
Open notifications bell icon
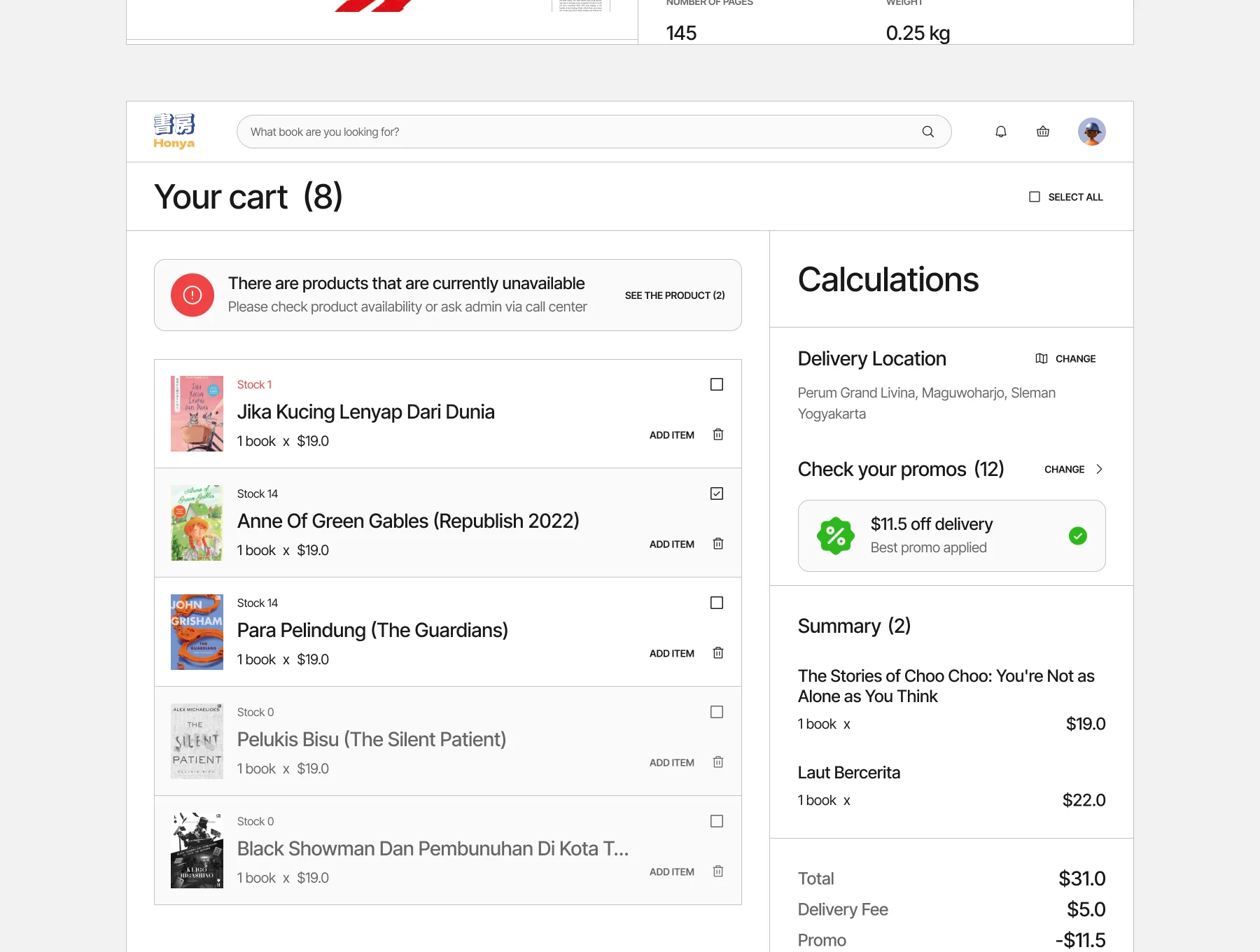tap(1001, 132)
